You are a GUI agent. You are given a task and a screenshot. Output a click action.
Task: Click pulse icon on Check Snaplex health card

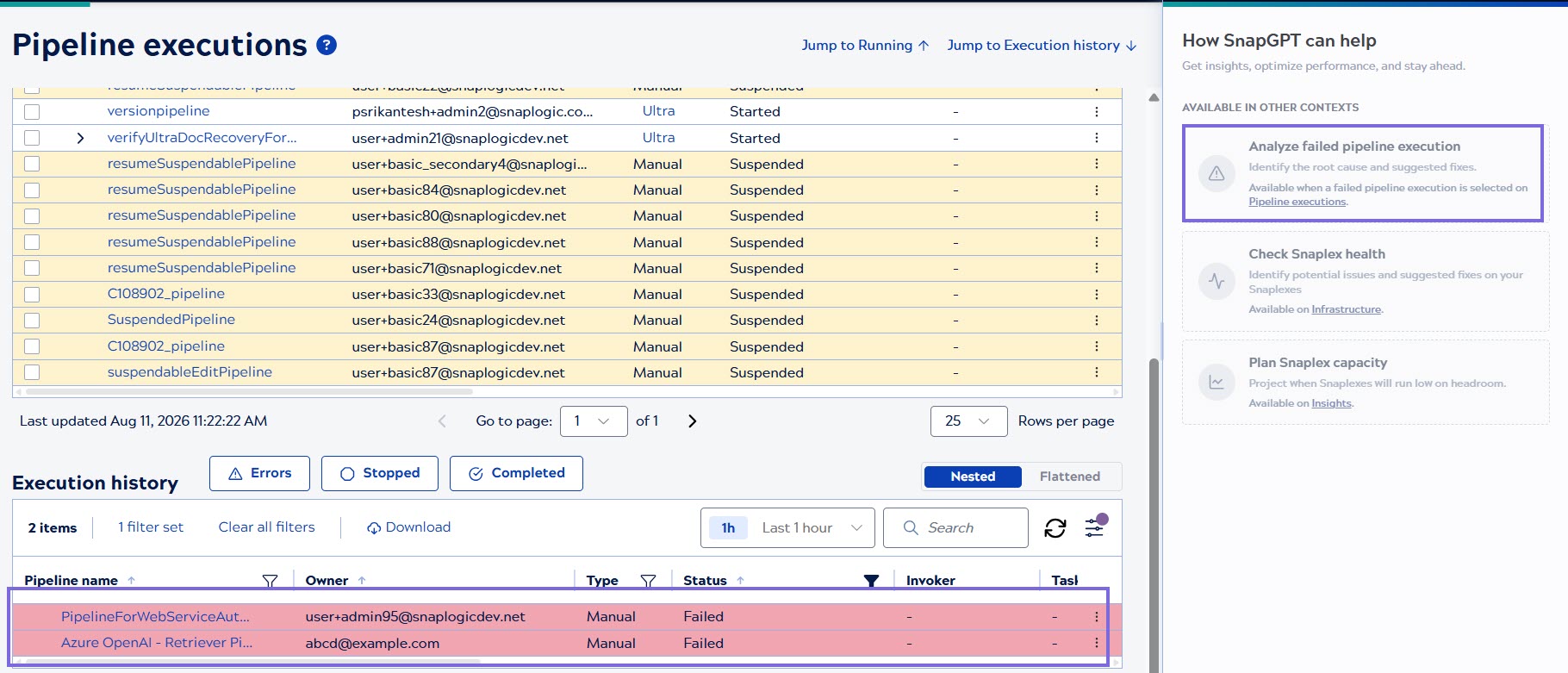click(1216, 282)
